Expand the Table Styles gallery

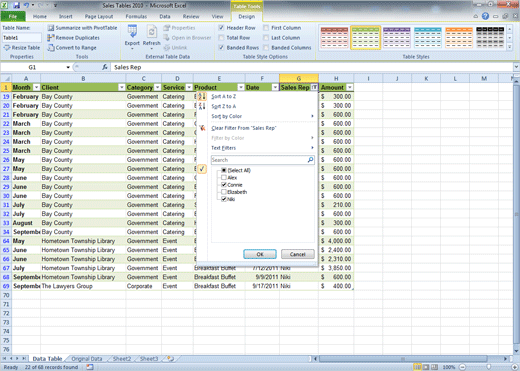coord(510,47)
